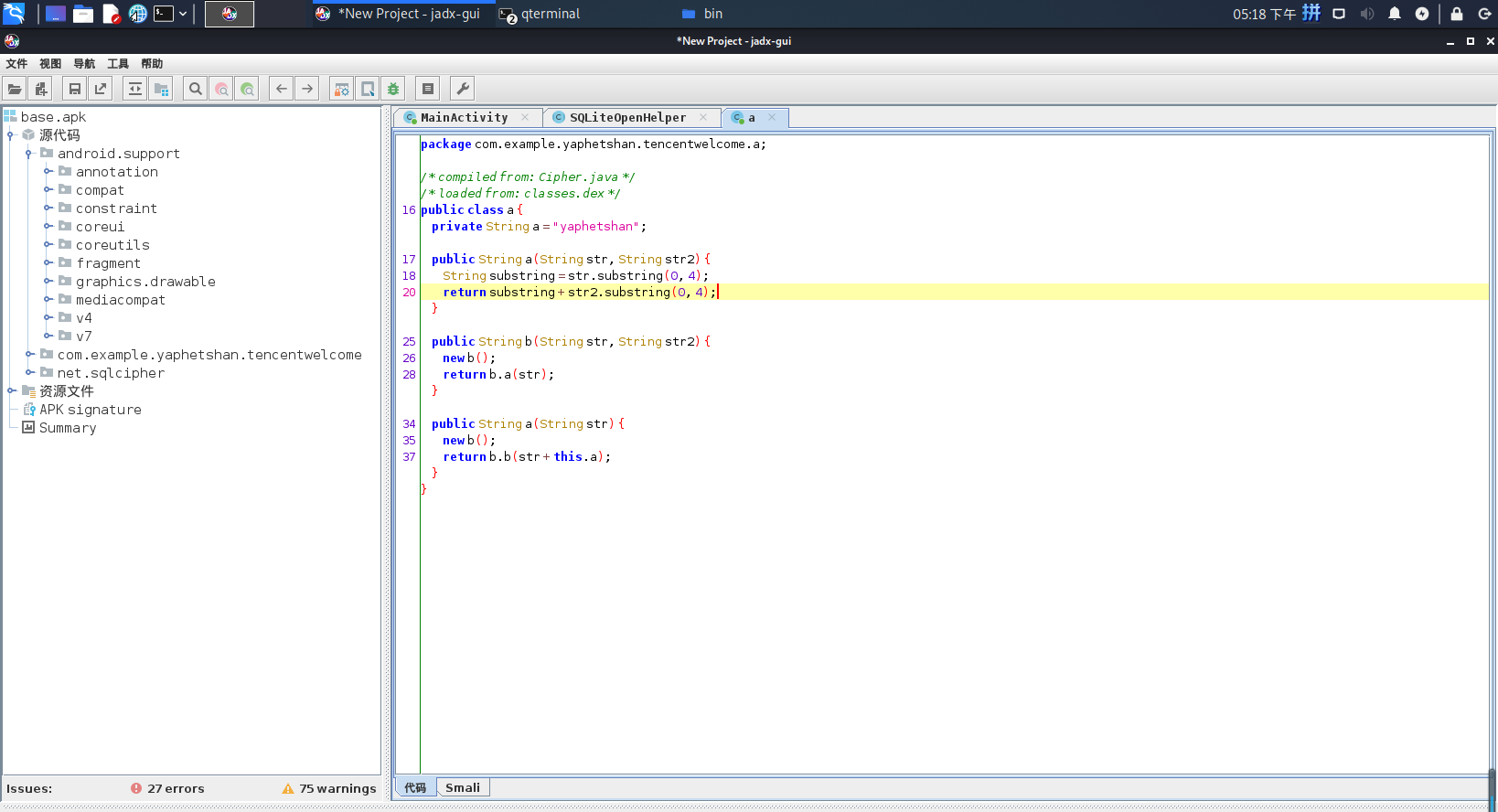Open the log viewer icon
Viewport: 1498px width, 812px height.
427,89
